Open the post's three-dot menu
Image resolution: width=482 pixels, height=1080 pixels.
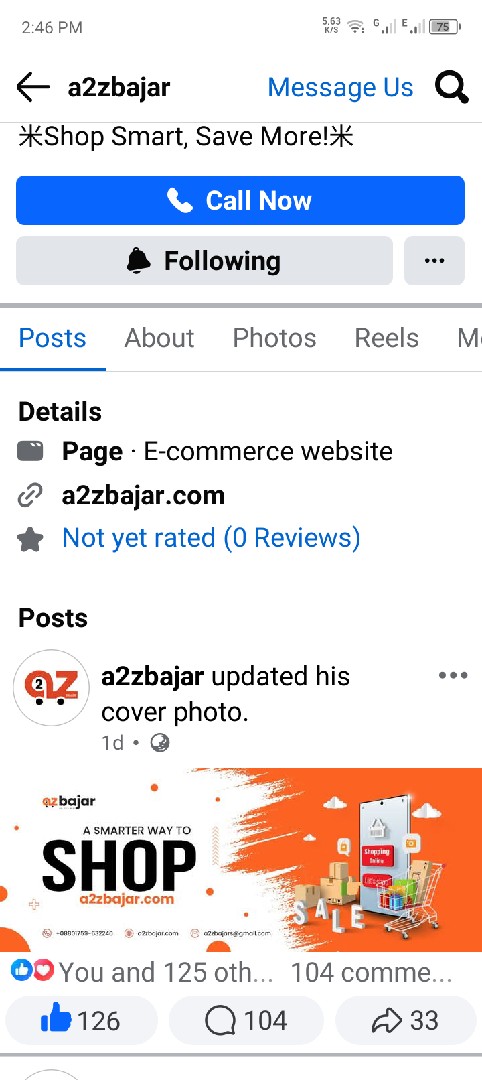453,675
